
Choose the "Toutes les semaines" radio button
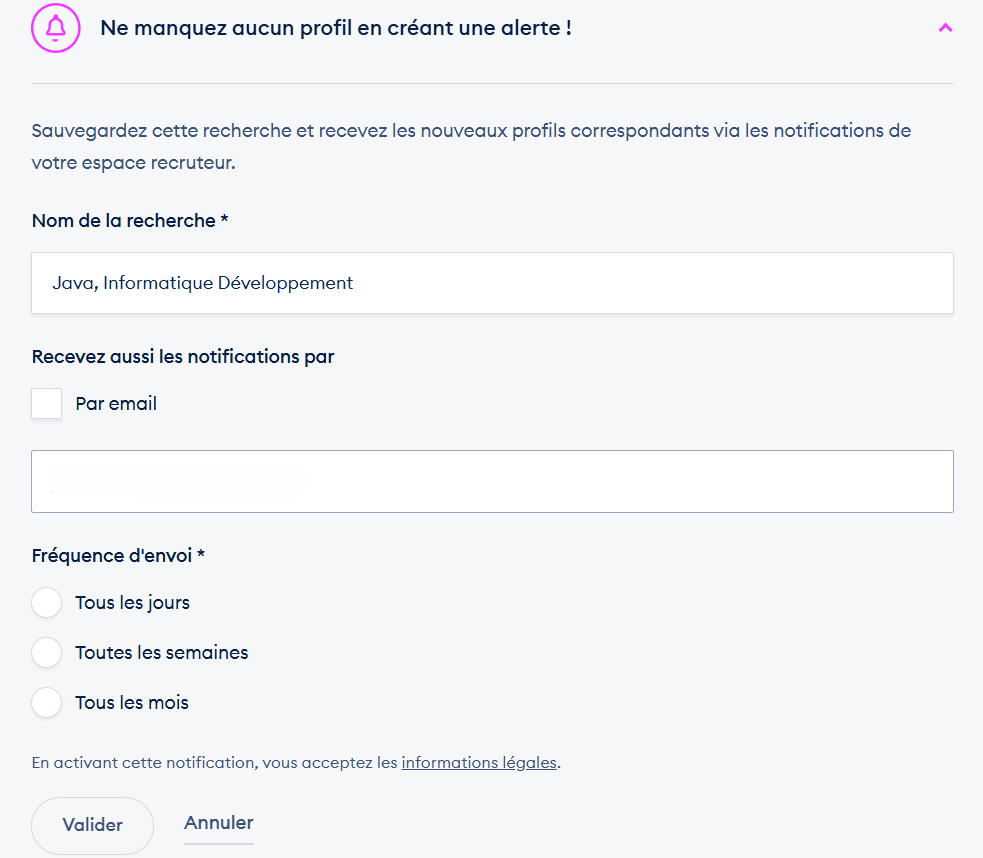pyautogui.click(x=47, y=653)
